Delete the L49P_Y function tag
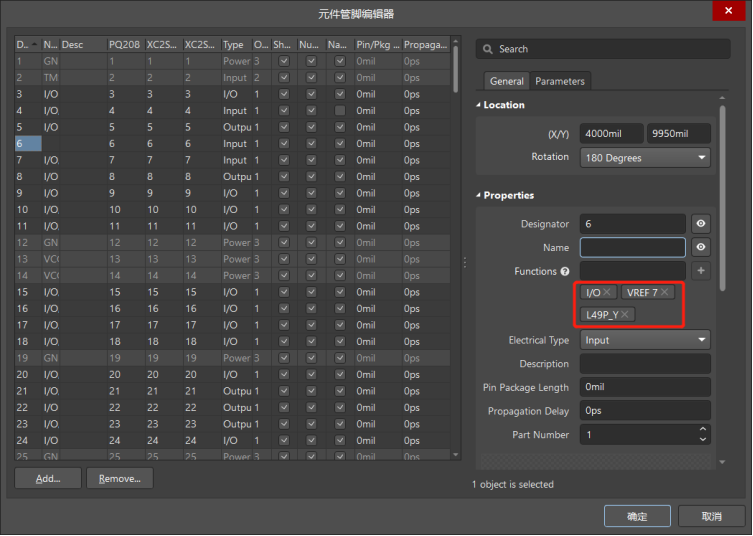The height and width of the screenshot is (536, 753). click(x=625, y=315)
